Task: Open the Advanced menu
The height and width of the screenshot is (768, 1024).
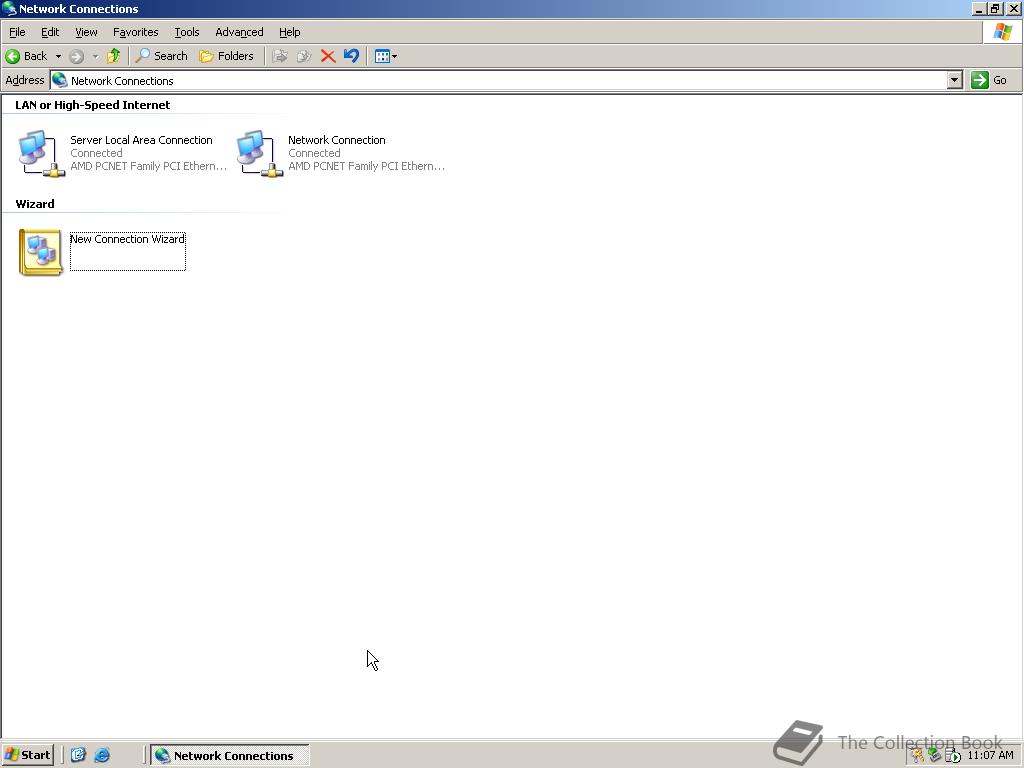Action: click(x=239, y=32)
